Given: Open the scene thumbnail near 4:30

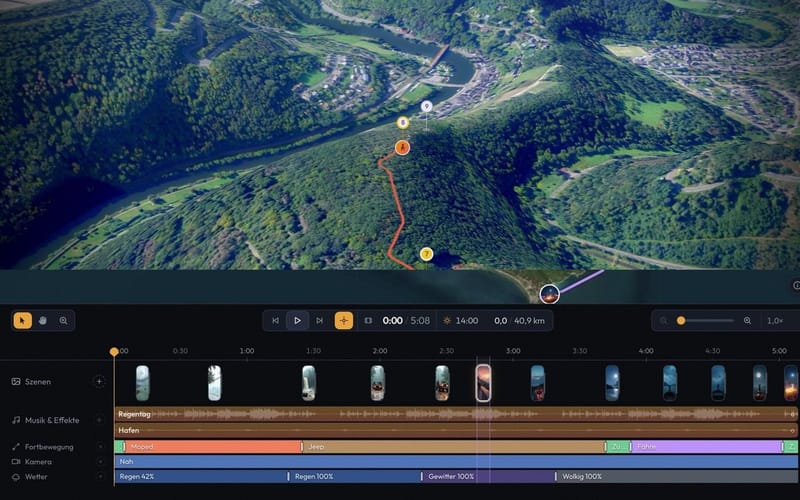Looking at the screenshot, I should coord(718,383).
